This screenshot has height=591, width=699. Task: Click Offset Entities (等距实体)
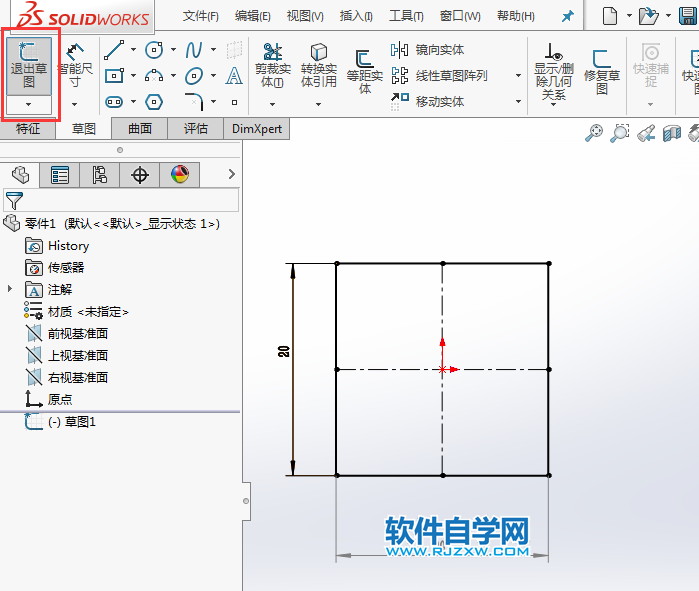pyautogui.click(x=365, y=71)
